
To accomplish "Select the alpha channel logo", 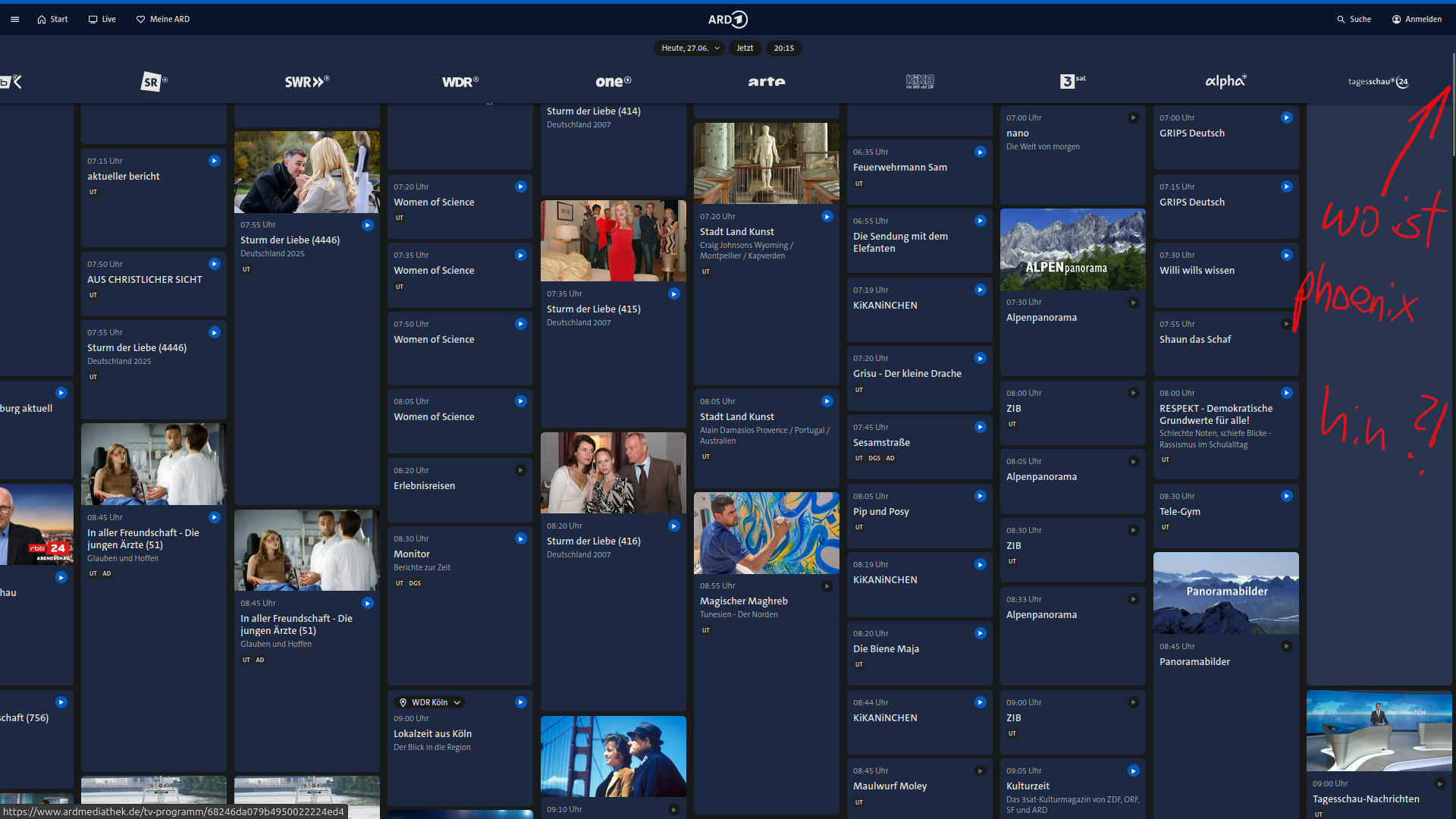I will 1226,81.
